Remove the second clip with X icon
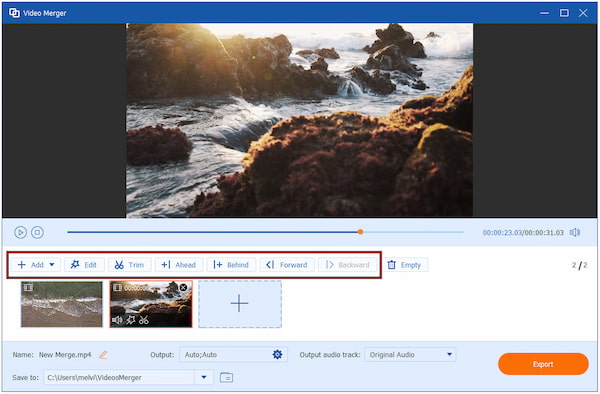The image size is (600, 394). pos(183,288)
